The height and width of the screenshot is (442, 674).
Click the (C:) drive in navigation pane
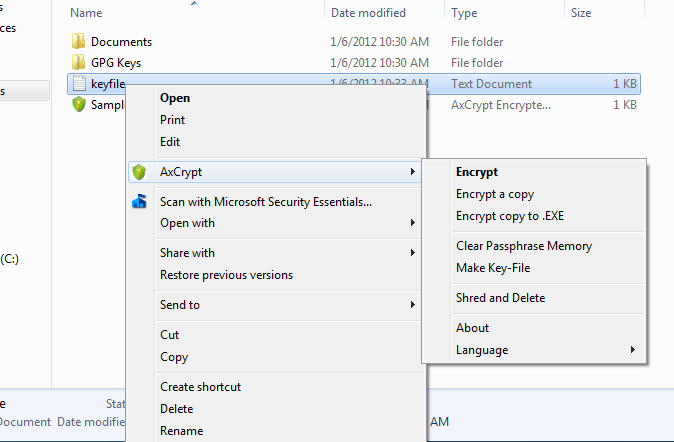[x=9, y=259]
